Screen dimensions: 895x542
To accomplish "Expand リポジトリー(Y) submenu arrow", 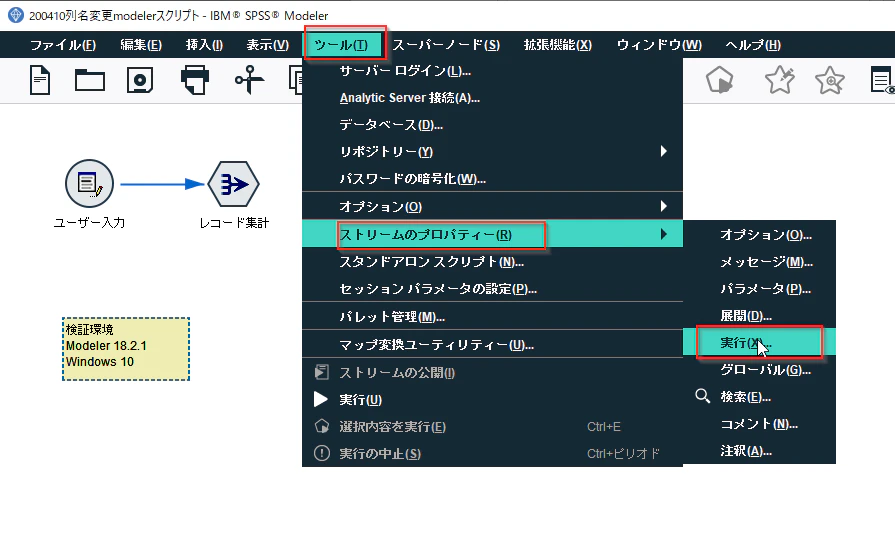I will (x=663, y=151).
